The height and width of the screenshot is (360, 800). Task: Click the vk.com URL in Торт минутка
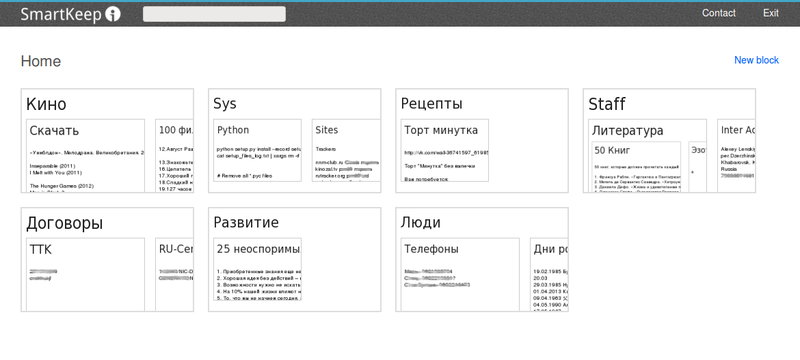click(446, 152)
